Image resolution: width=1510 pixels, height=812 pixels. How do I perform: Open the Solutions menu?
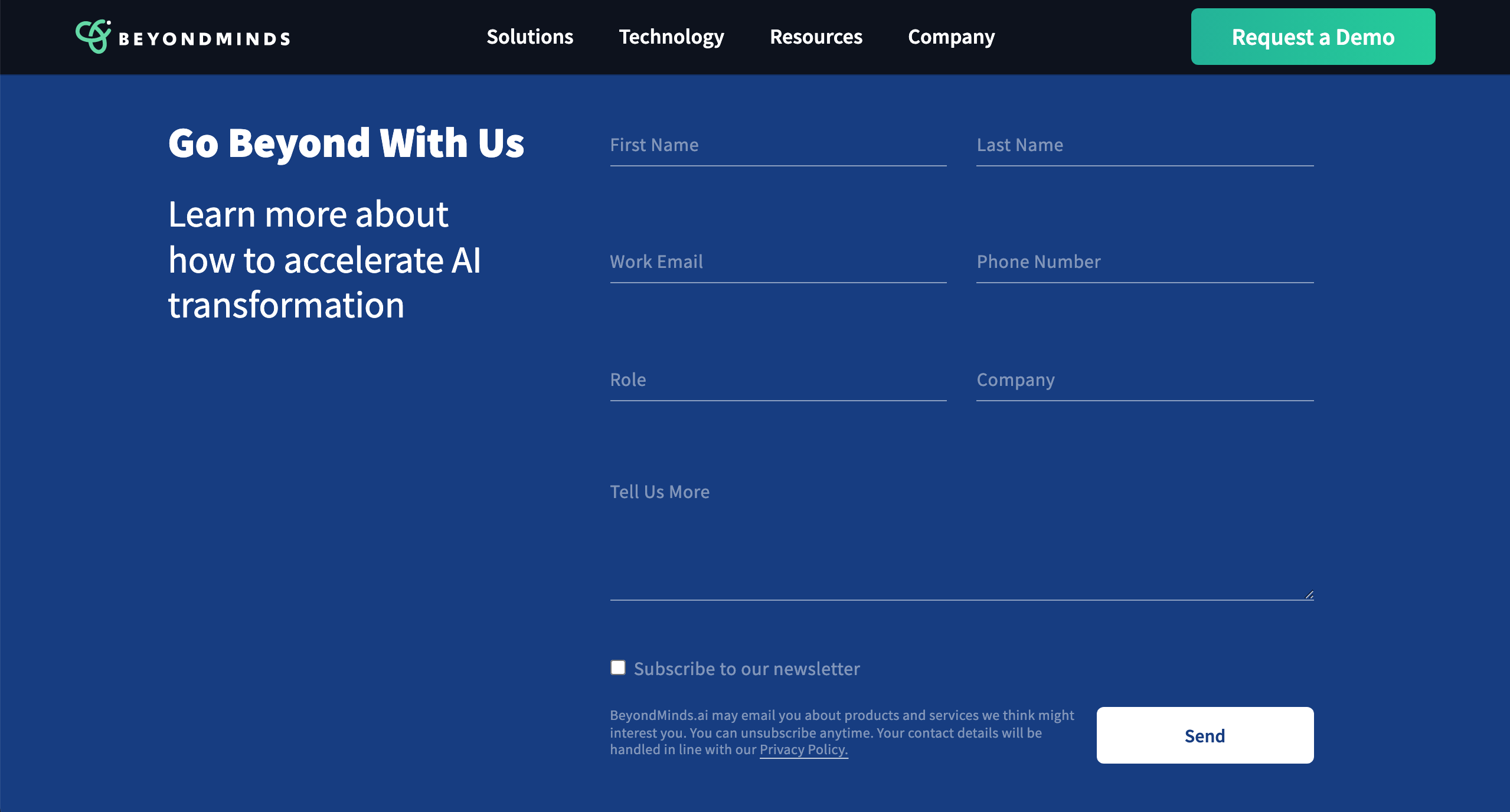click(530, 37)
